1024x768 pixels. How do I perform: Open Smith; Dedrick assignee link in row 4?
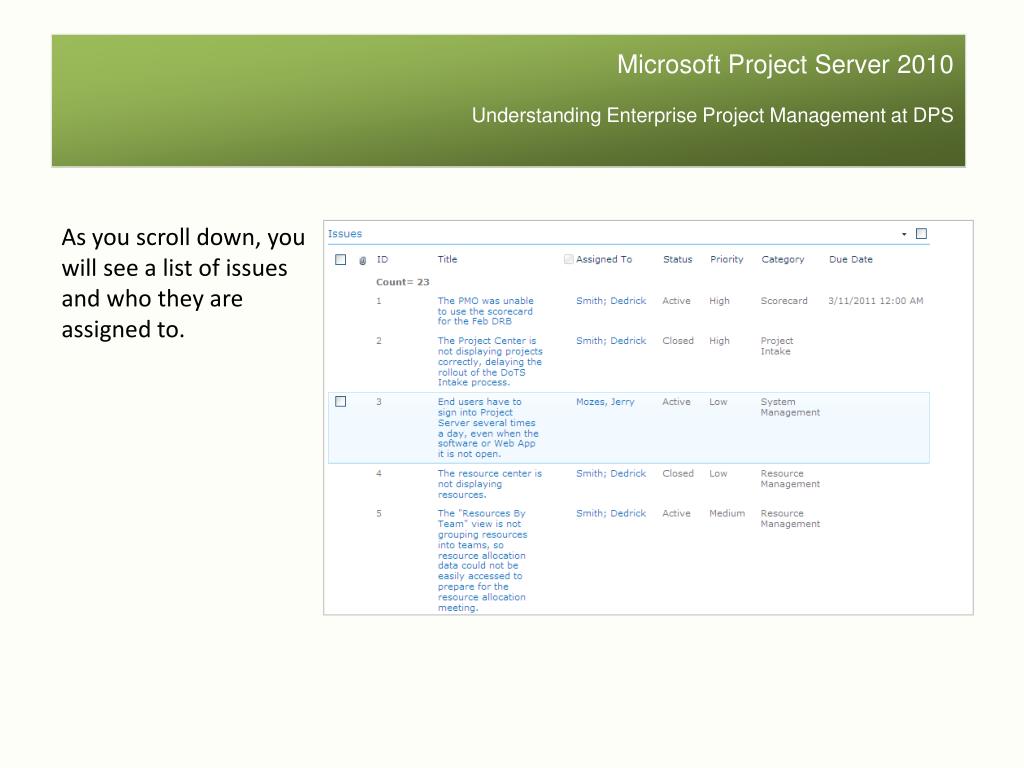[x=611, y=473]
